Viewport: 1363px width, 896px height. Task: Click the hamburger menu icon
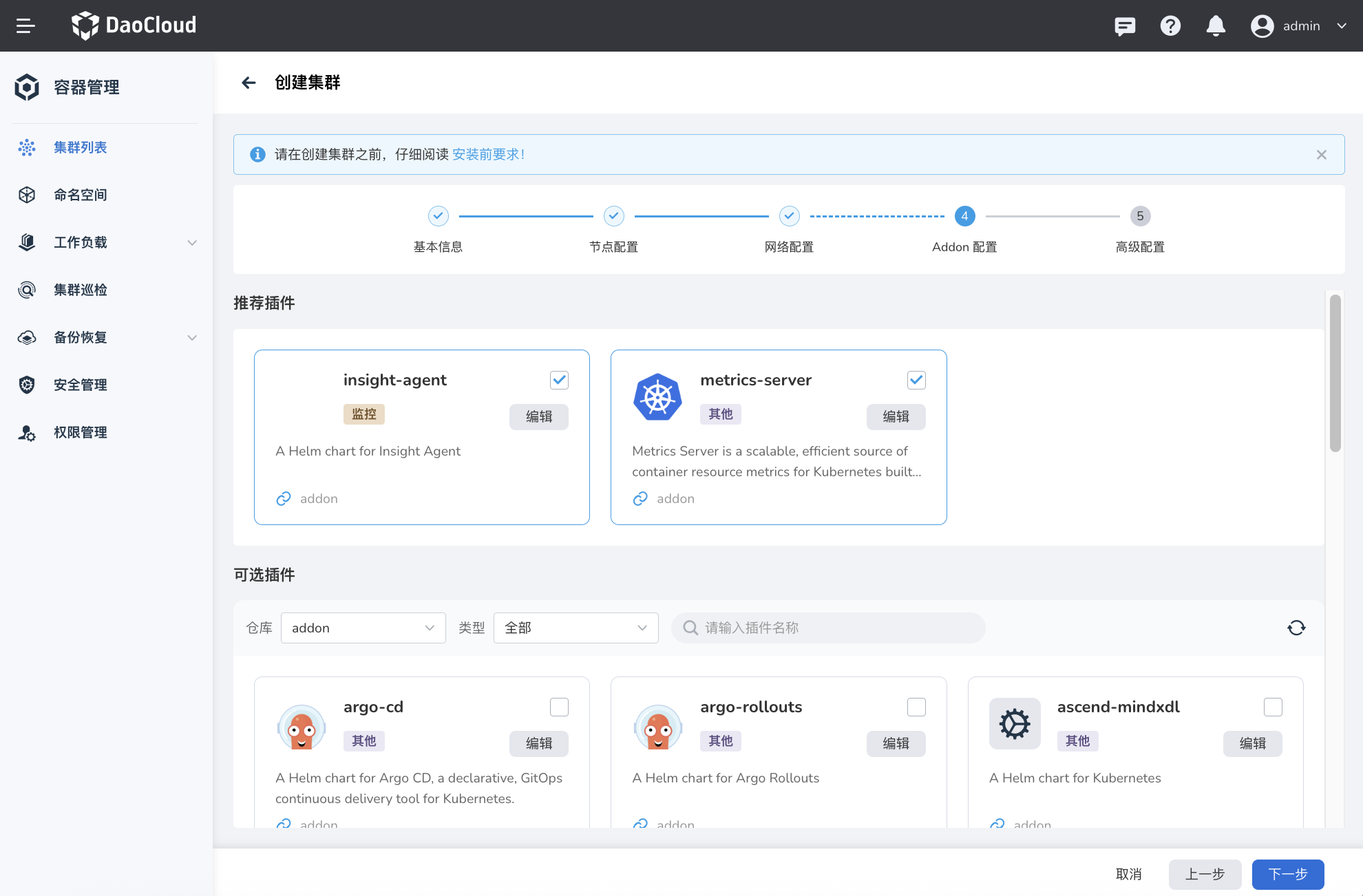25,26
